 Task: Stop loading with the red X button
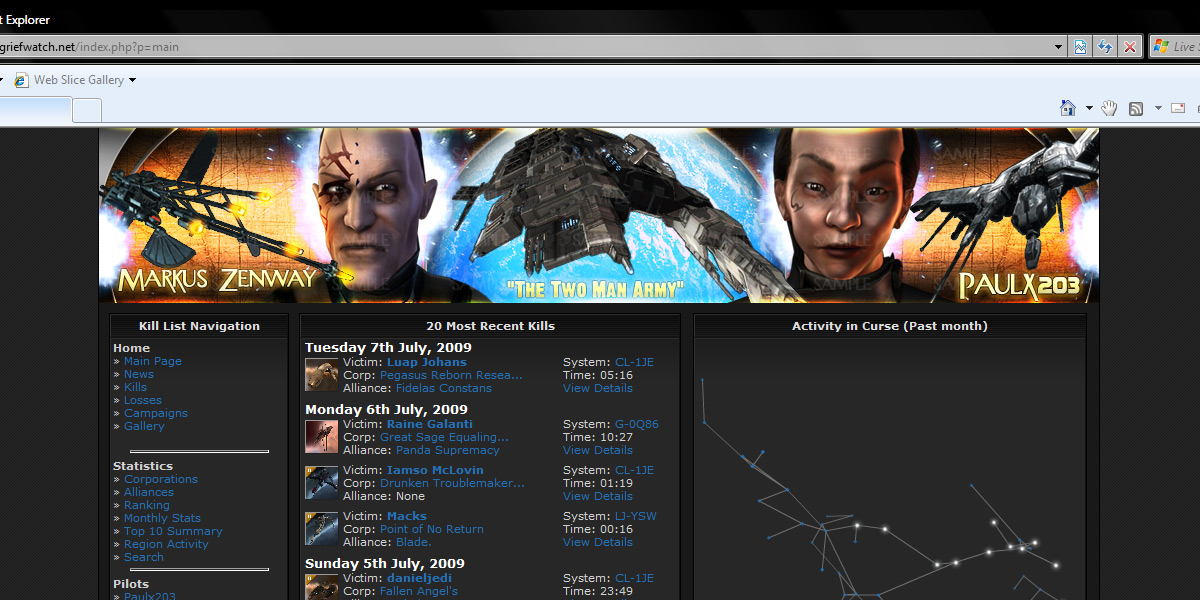pyautogui.click(x=1130, y=47)
